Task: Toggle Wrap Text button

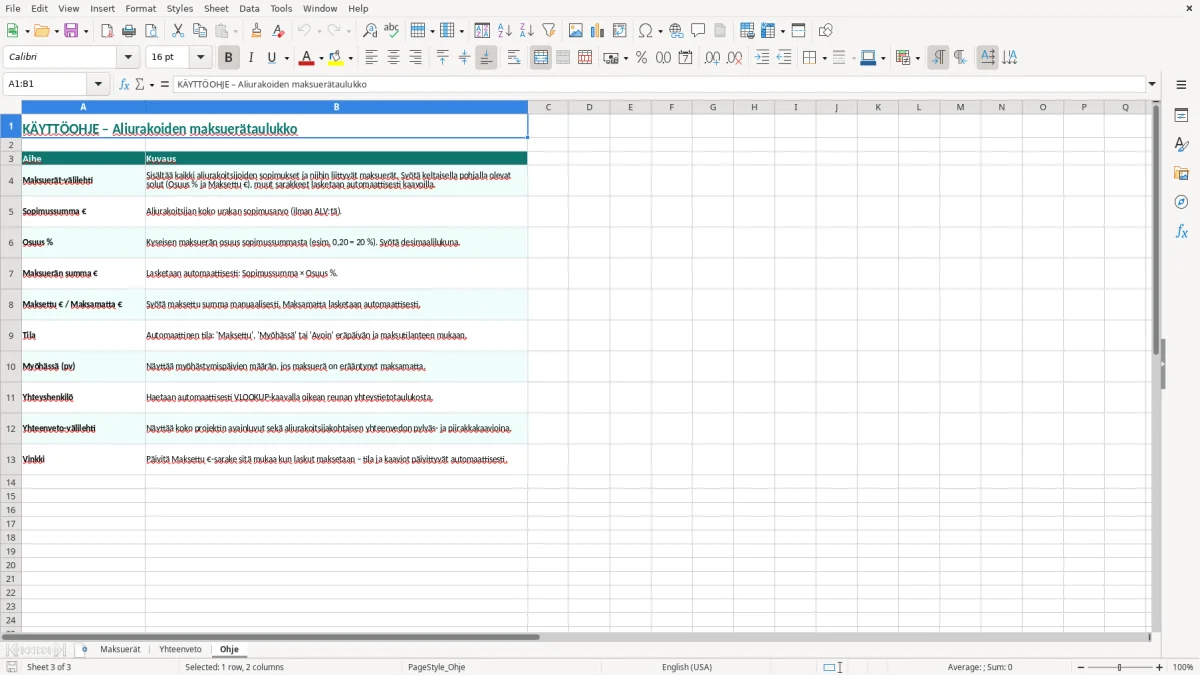Action: [514, 58]
